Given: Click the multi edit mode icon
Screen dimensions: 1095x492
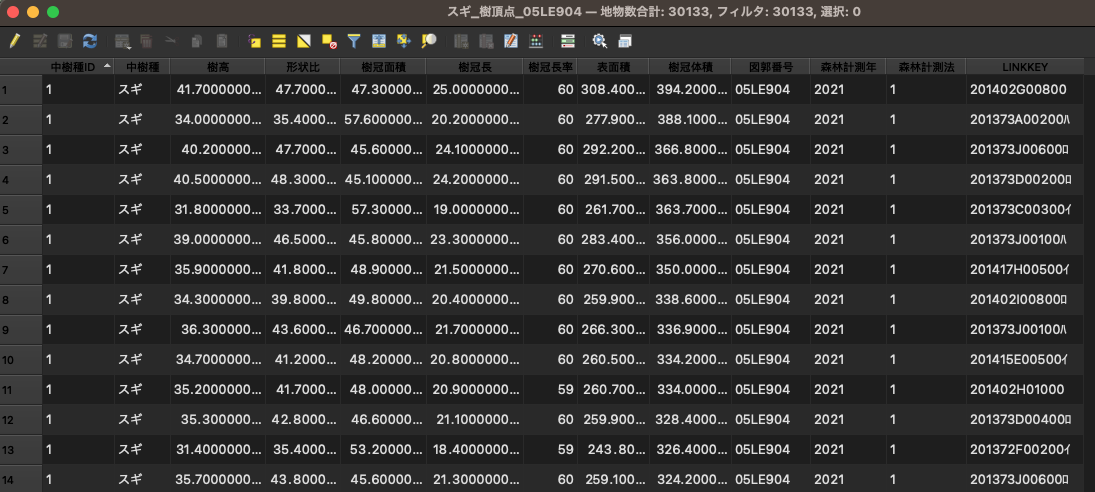Looking at the screenshot, I should tap(40, 41).
